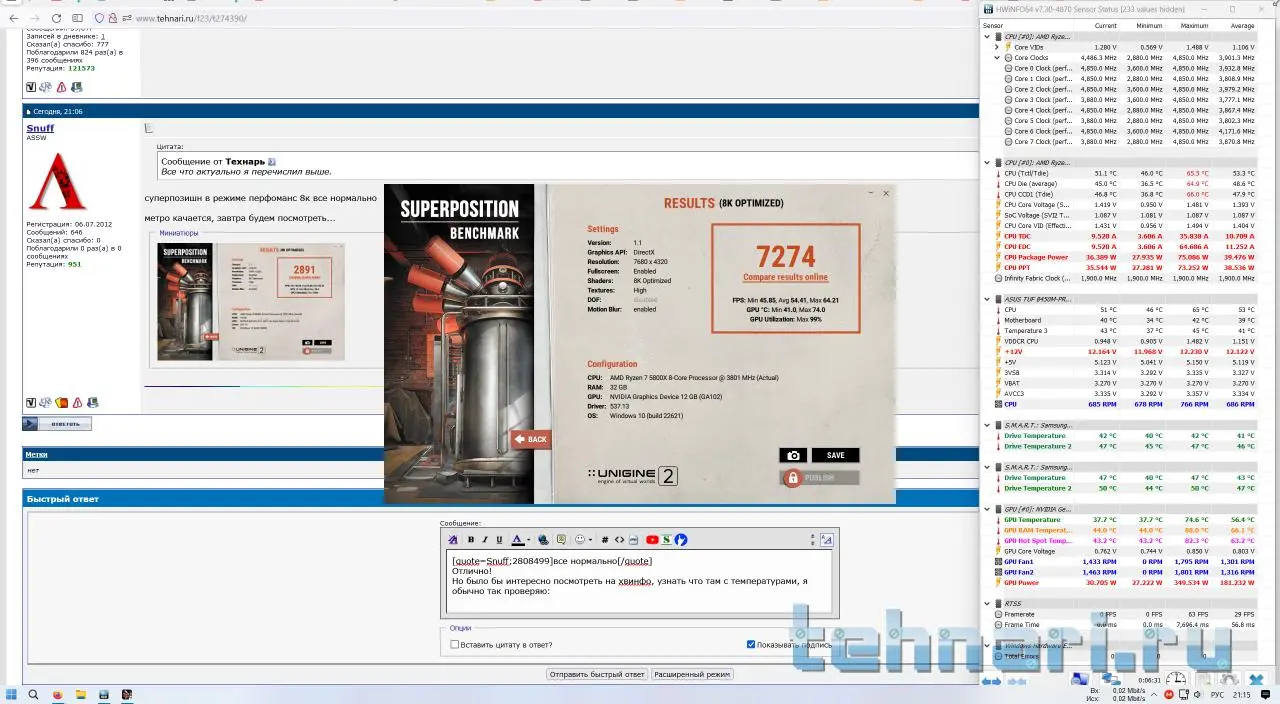
Task: Expand the Core VIDs row in HWiNFO
Action: [x=997, y=47]
